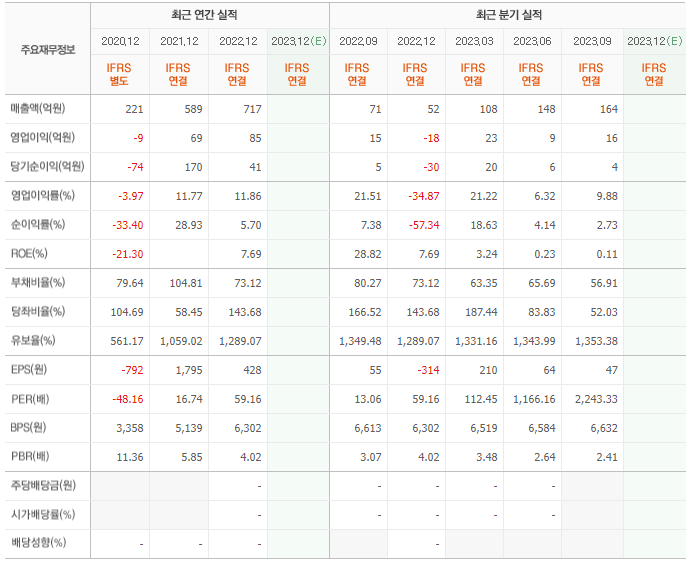Click the BPS value 6,613
Image resolution: width=693 pixels, height=564 pixels.
point(368,428)
